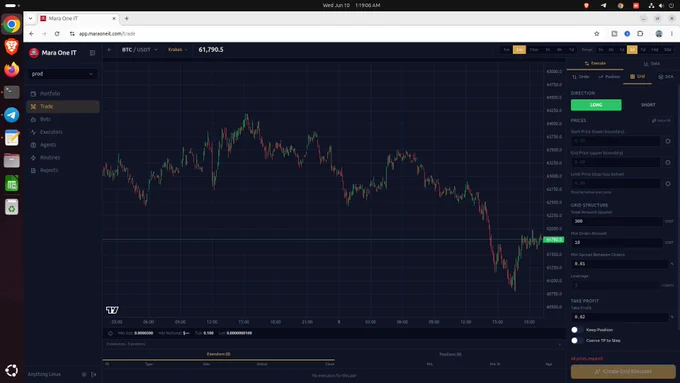Click the TradingView logo on chart

tap(112, 310)
